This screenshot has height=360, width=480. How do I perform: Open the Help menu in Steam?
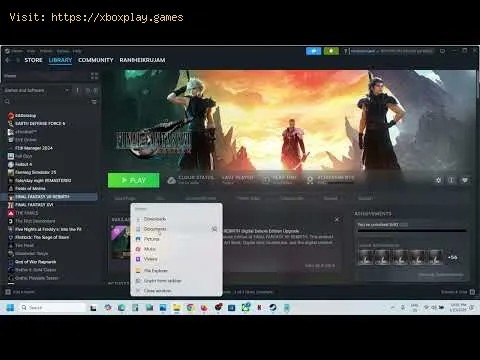point(77,51)
